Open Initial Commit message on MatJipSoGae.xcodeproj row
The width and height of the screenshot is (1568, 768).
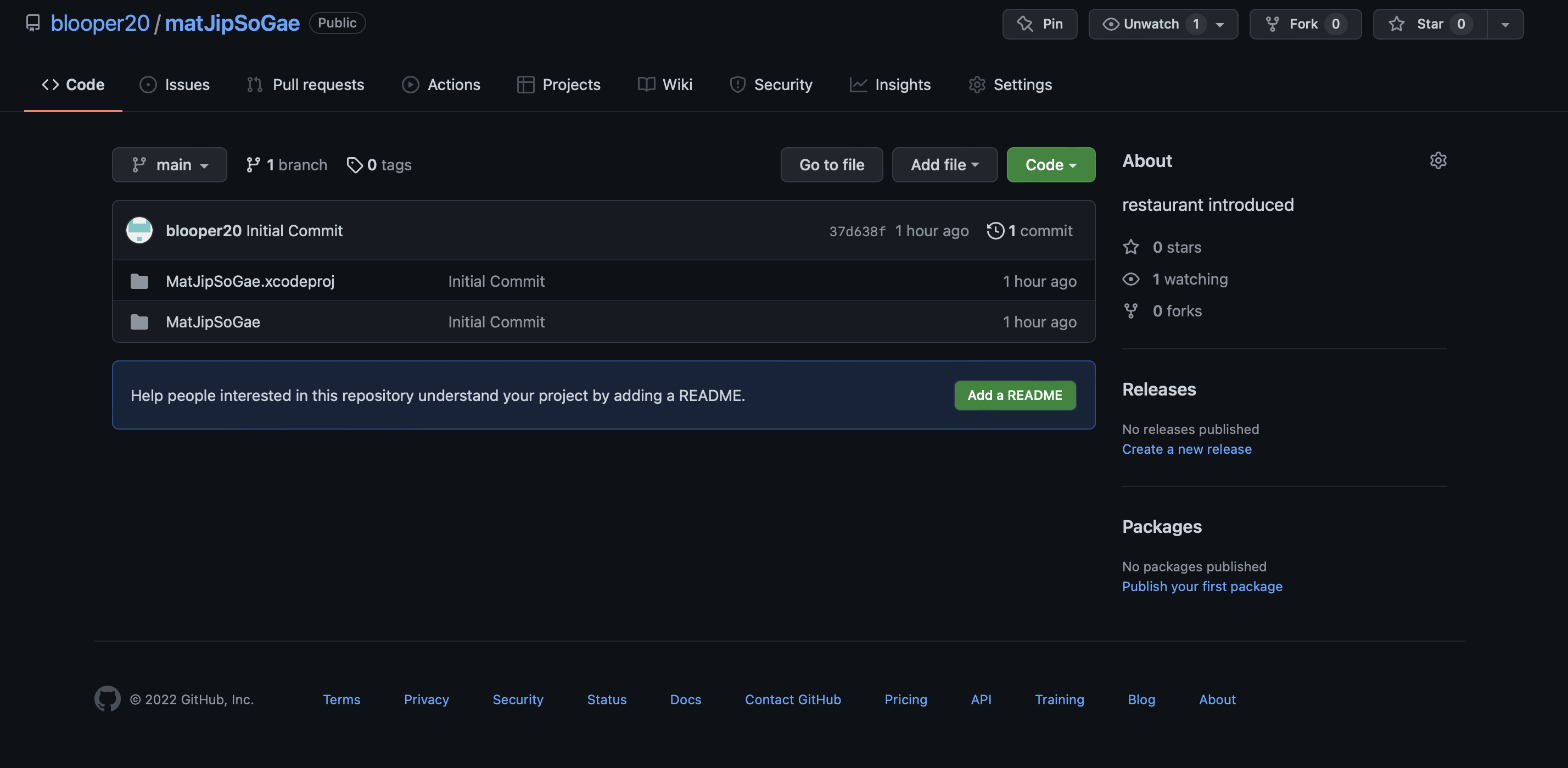point(496,281)
